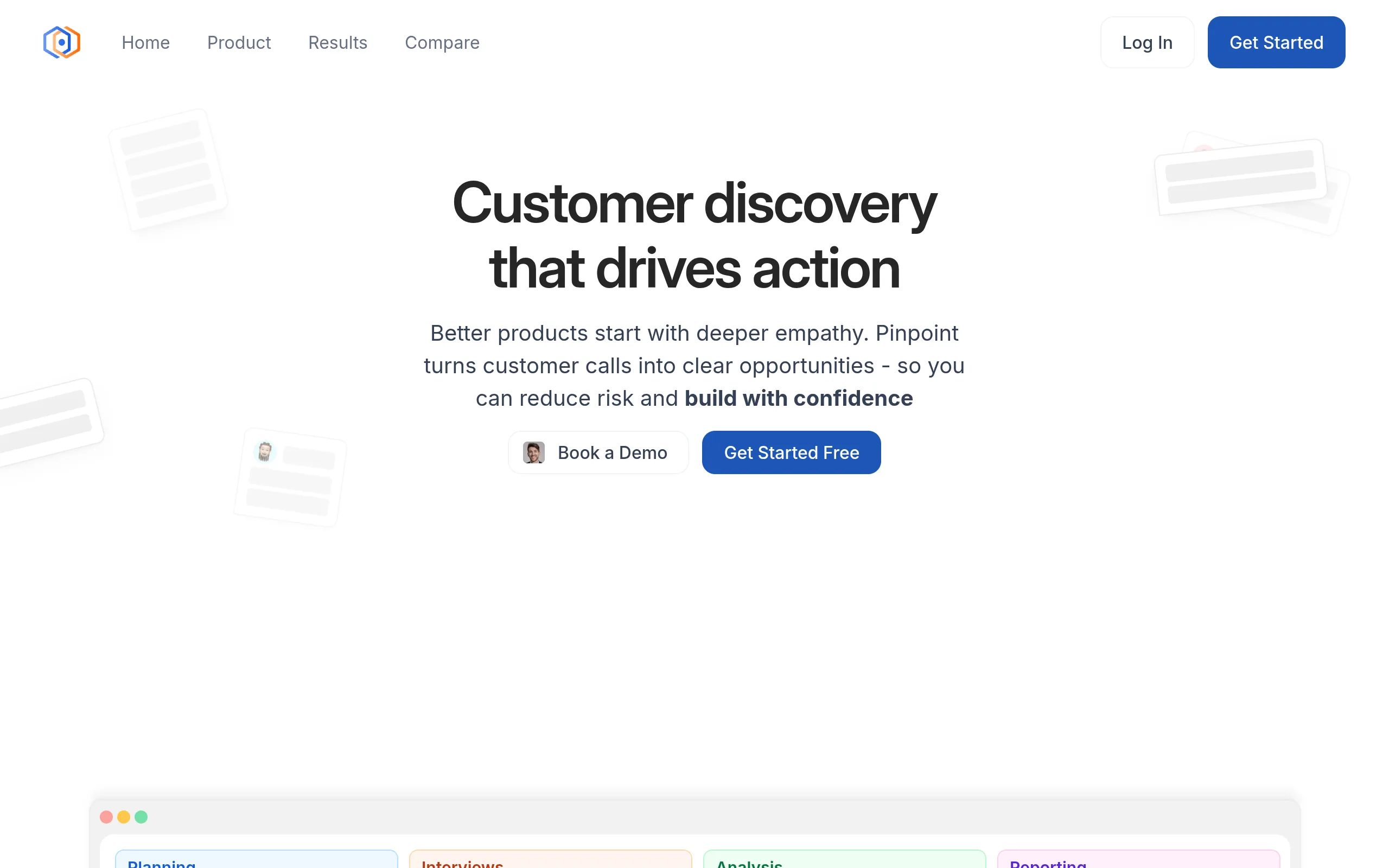Screen dimensions: 1389x868
Task: Click the Customer discovery headline text
Action: pyautogui.click(x=694, y=235)
